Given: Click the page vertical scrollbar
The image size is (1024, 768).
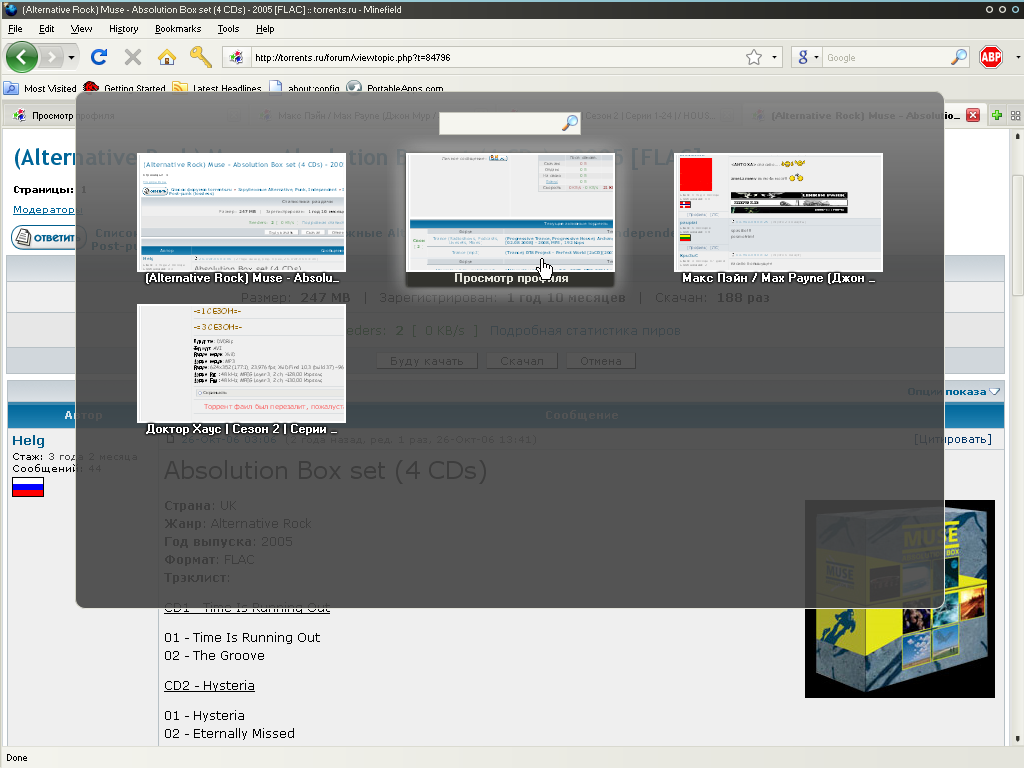Looking at the screenshot, I should pyautogui.click(x=1017, y=235).
